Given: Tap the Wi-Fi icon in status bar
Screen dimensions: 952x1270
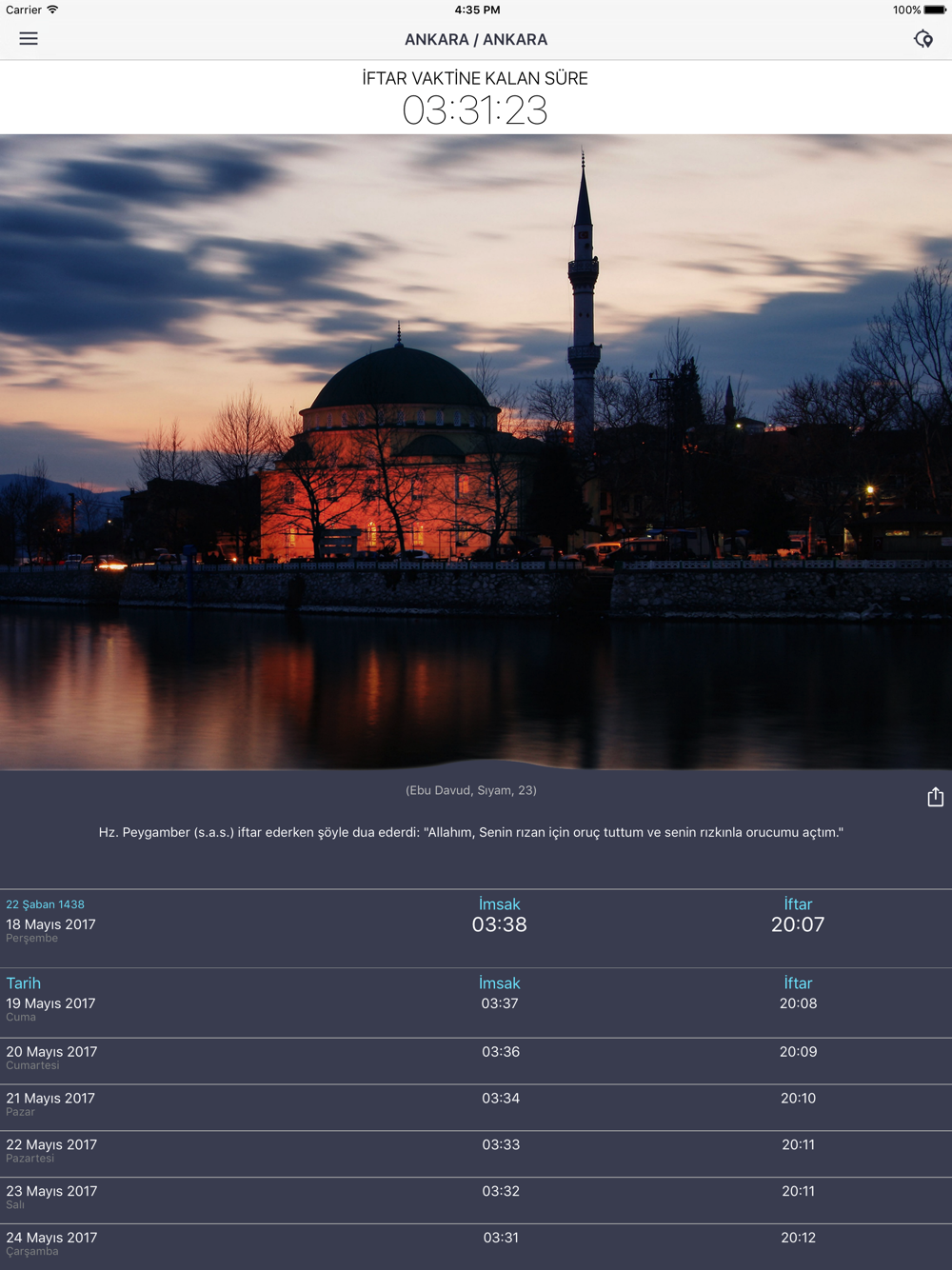Looking at the screenshot, I should 53,10.
